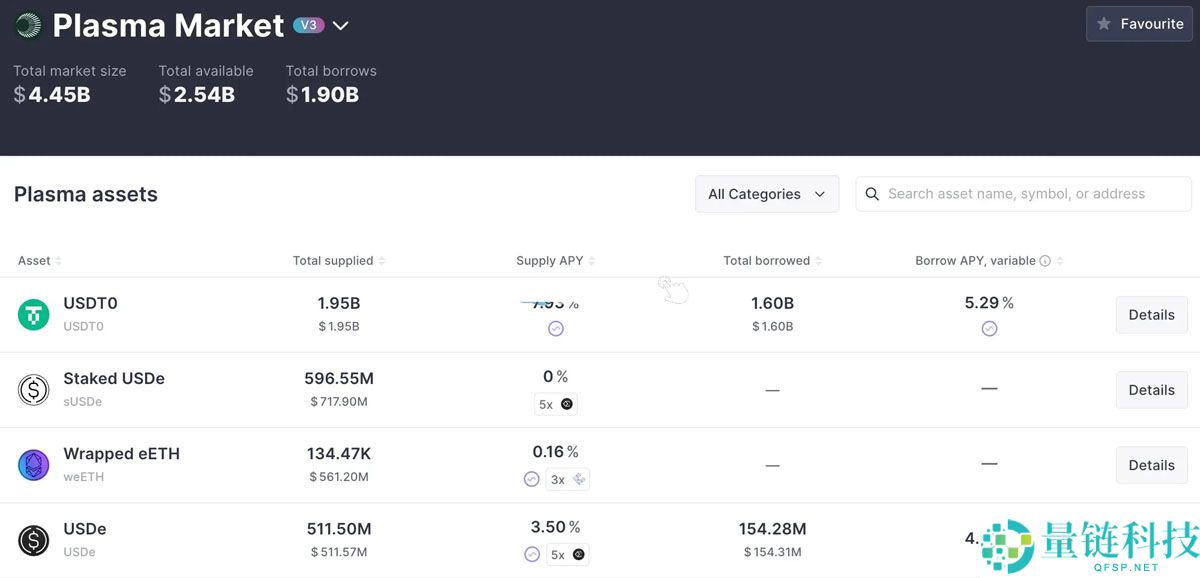Click the USDe token icon
This screenshot has height=578, width=1200.
pos(33,539)
